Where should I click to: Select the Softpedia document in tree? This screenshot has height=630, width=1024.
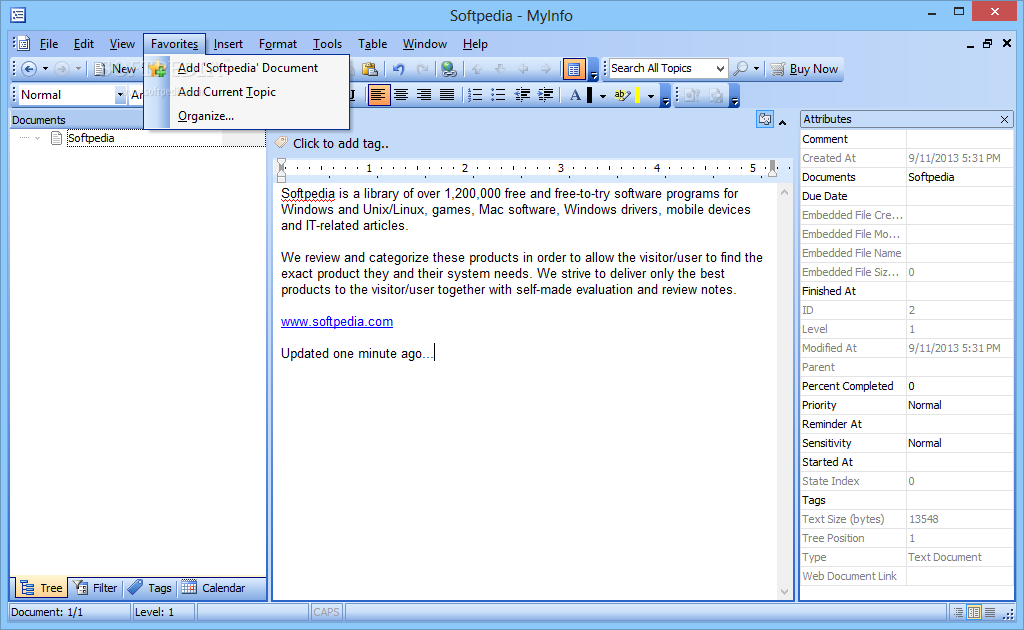(x=91, y=138)
